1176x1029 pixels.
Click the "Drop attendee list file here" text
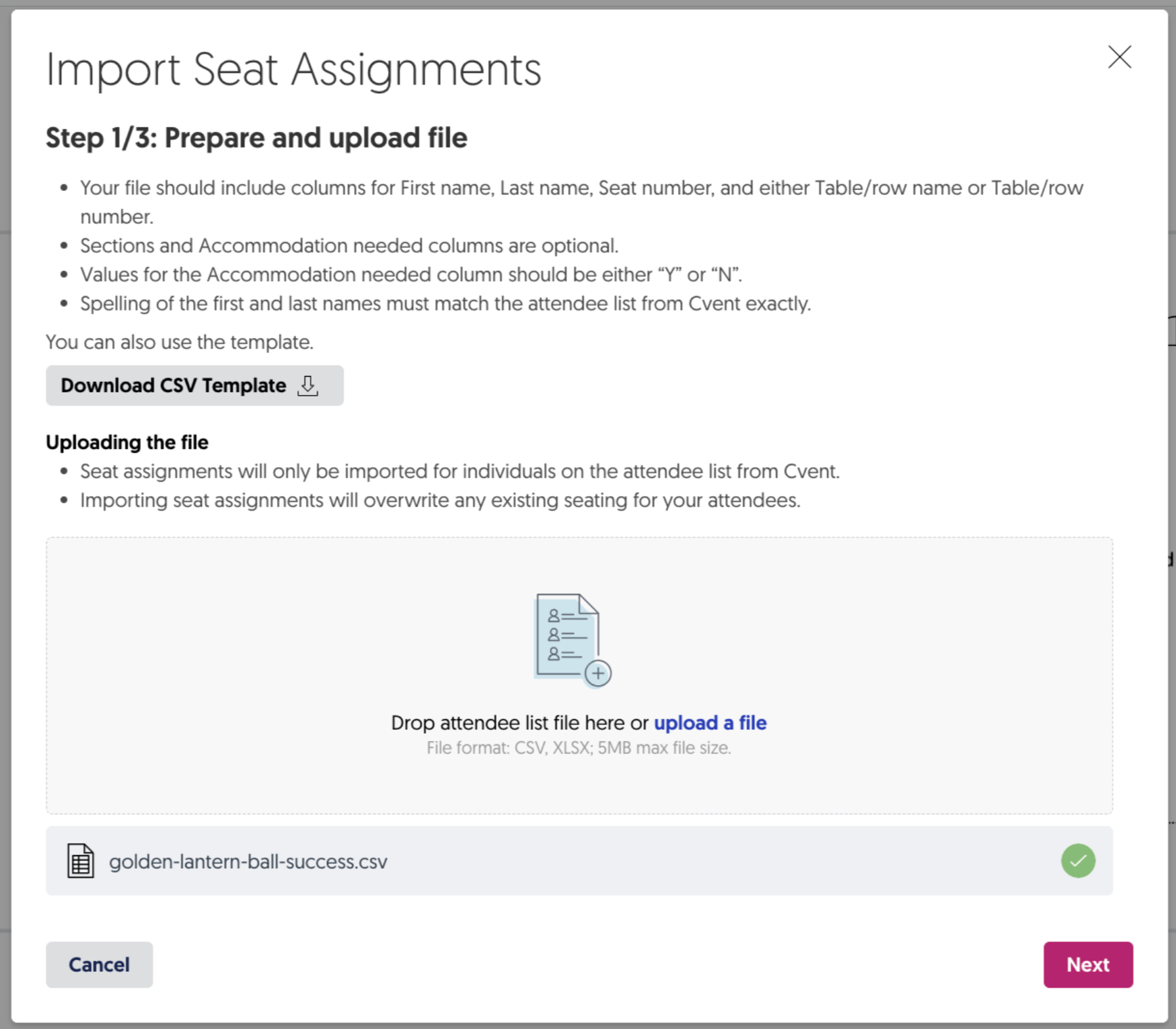tap(519, 723)
